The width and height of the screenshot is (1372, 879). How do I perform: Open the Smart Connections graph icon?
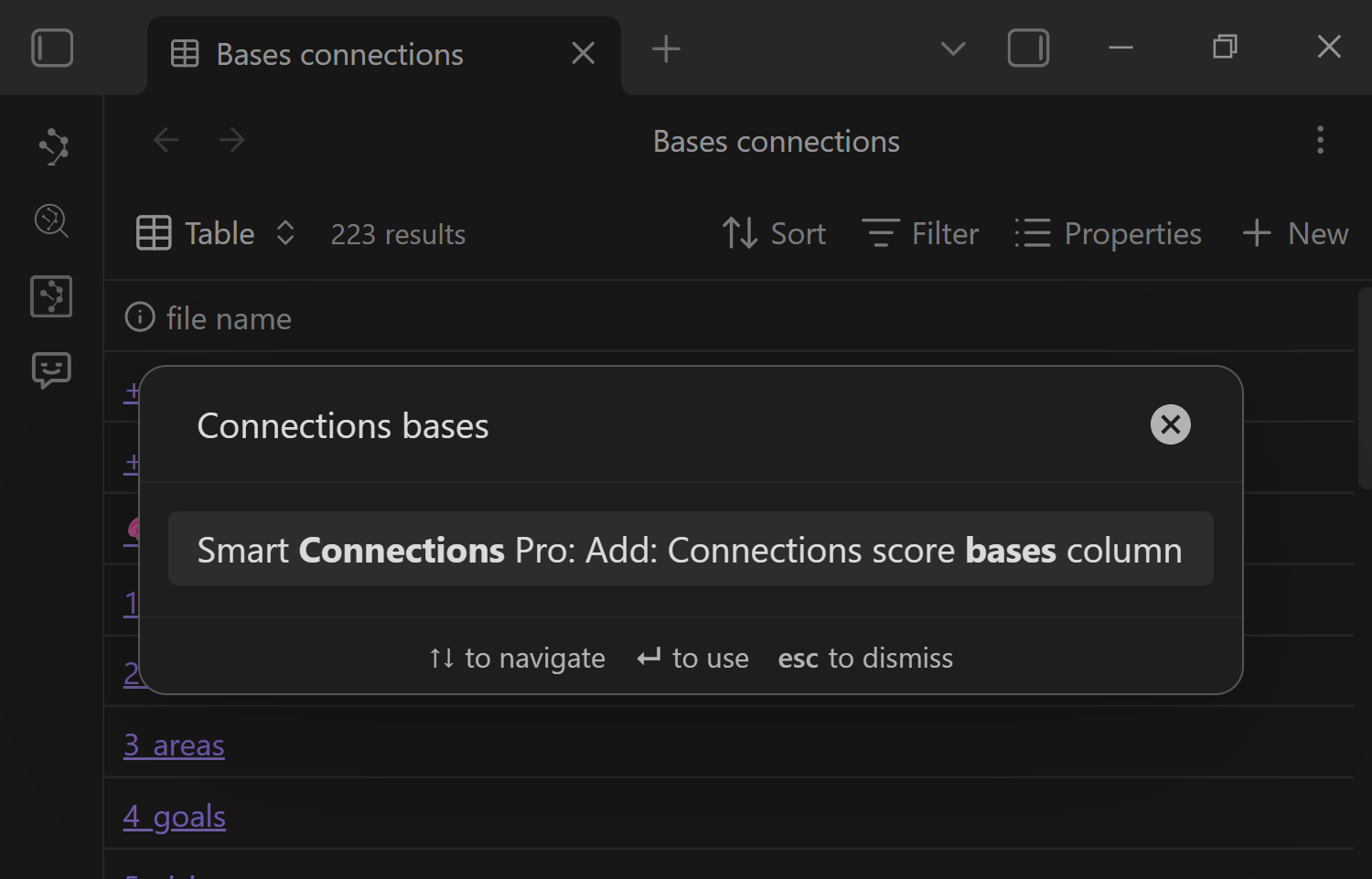click(53, 146)
